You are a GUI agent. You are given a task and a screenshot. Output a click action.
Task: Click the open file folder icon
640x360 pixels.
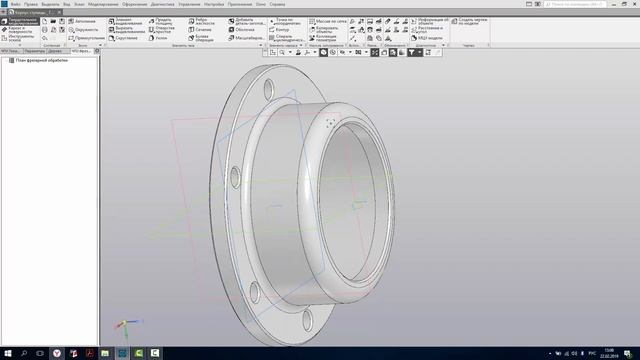53,21
